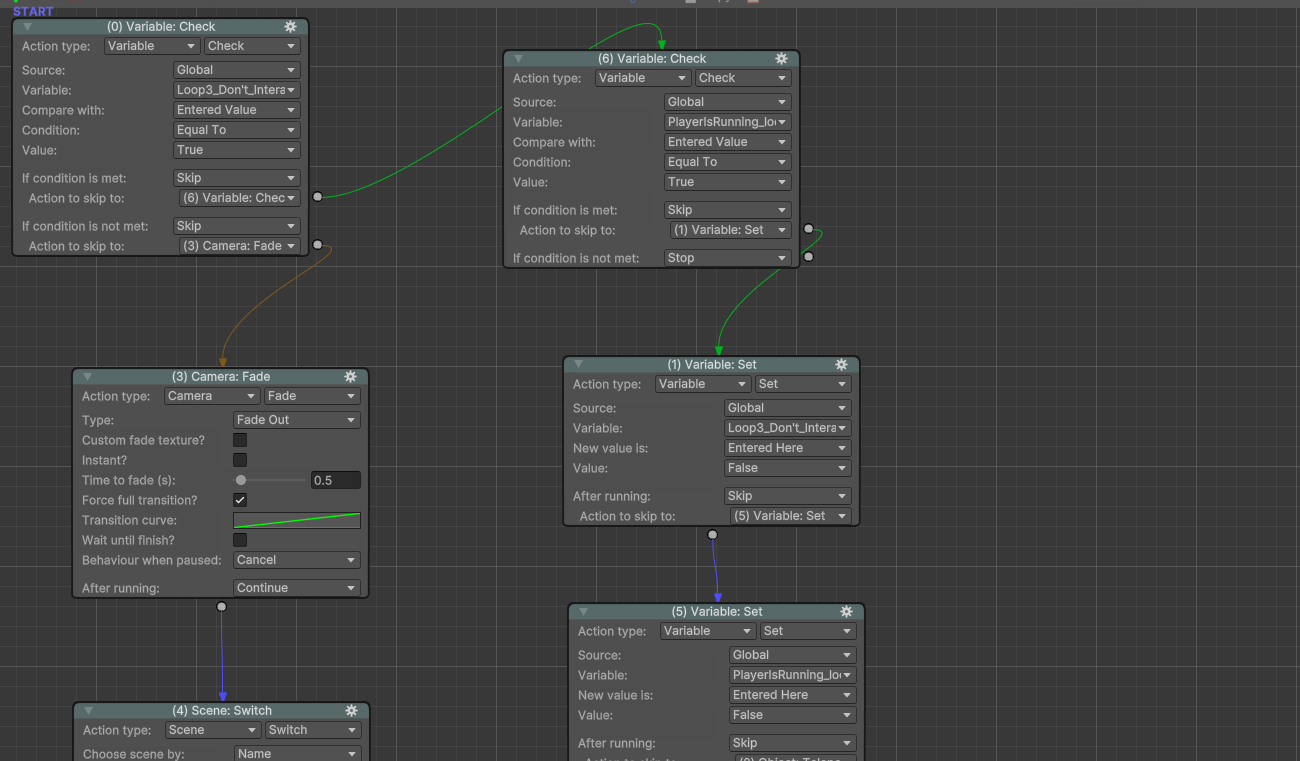Collapse the (4) Scene: Switch node
The height and width of the screenshot is (761, 1300).
click(x=89, y=711)
